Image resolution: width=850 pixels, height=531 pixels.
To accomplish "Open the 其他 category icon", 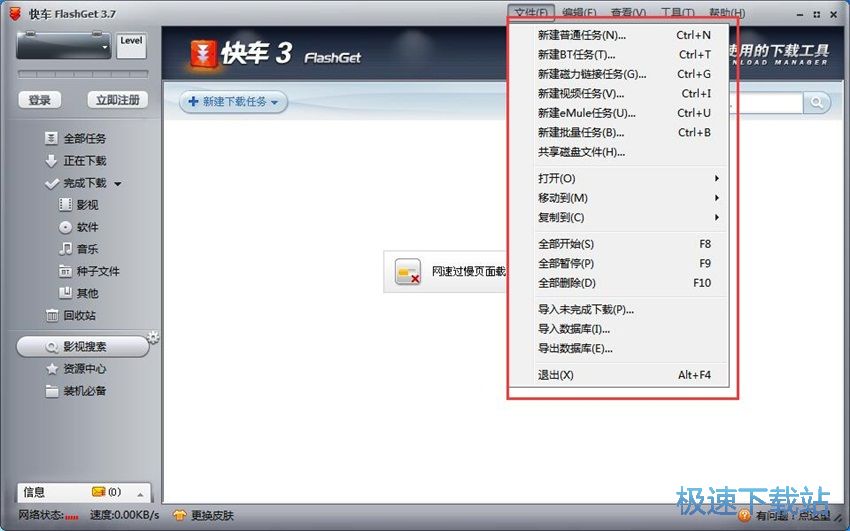I will [65, 293].
